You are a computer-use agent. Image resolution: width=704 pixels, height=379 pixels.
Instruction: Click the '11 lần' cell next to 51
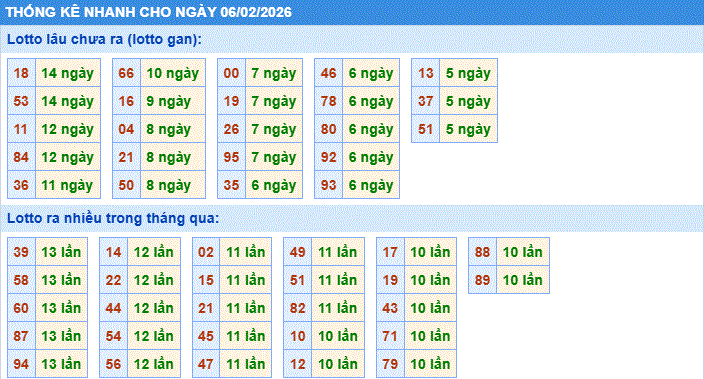coord(338,280)
